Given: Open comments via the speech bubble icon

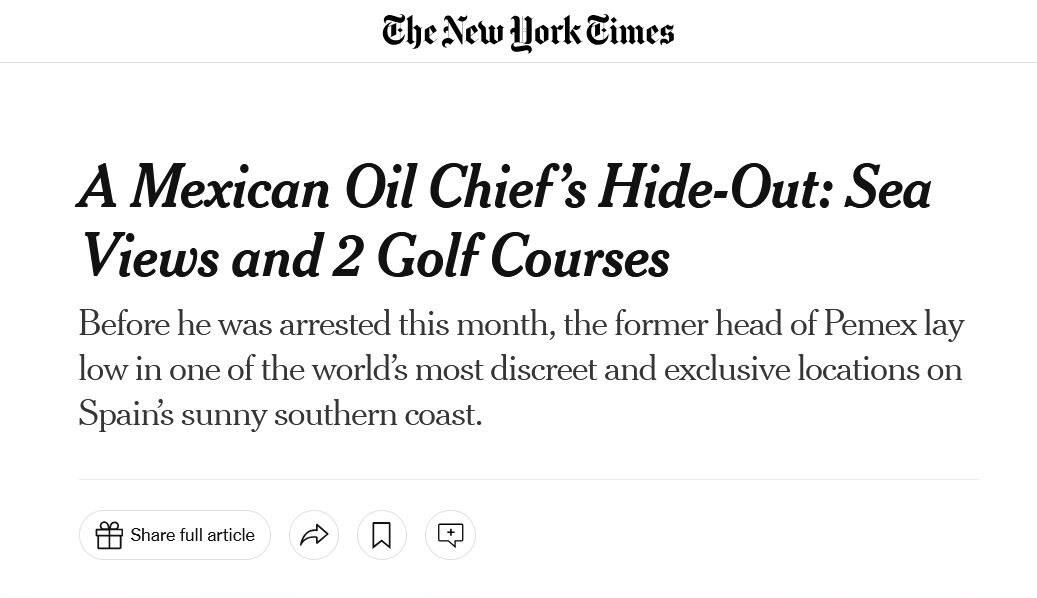Looking at the screenshot, I should click(x=450, y=535).
